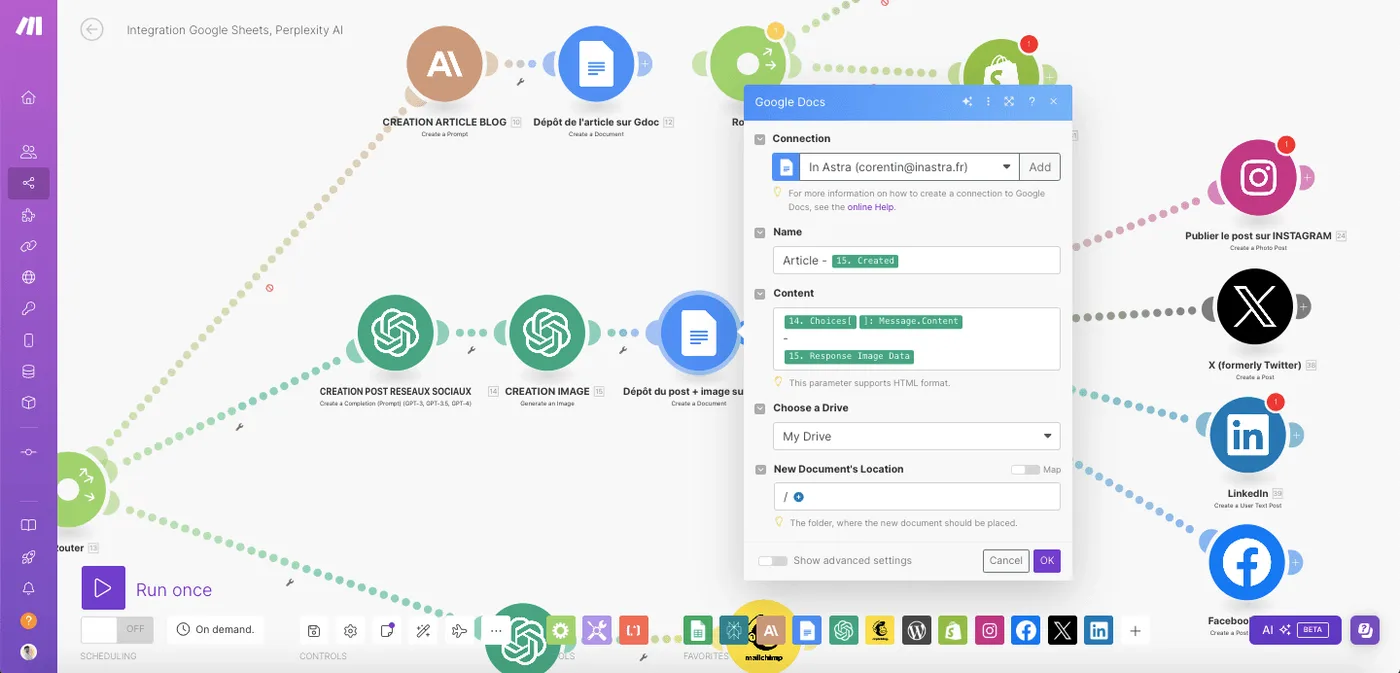This screenshot has width=1400, height=673.
Task: Add Google Sheets module from favorites bar
Action: click(698, 630)
